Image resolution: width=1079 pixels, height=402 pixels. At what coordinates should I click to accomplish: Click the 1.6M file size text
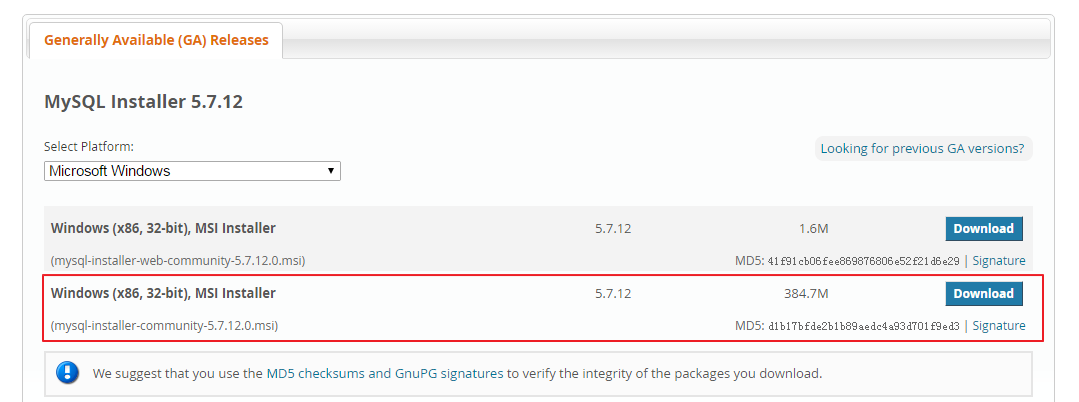click(813, 229)
